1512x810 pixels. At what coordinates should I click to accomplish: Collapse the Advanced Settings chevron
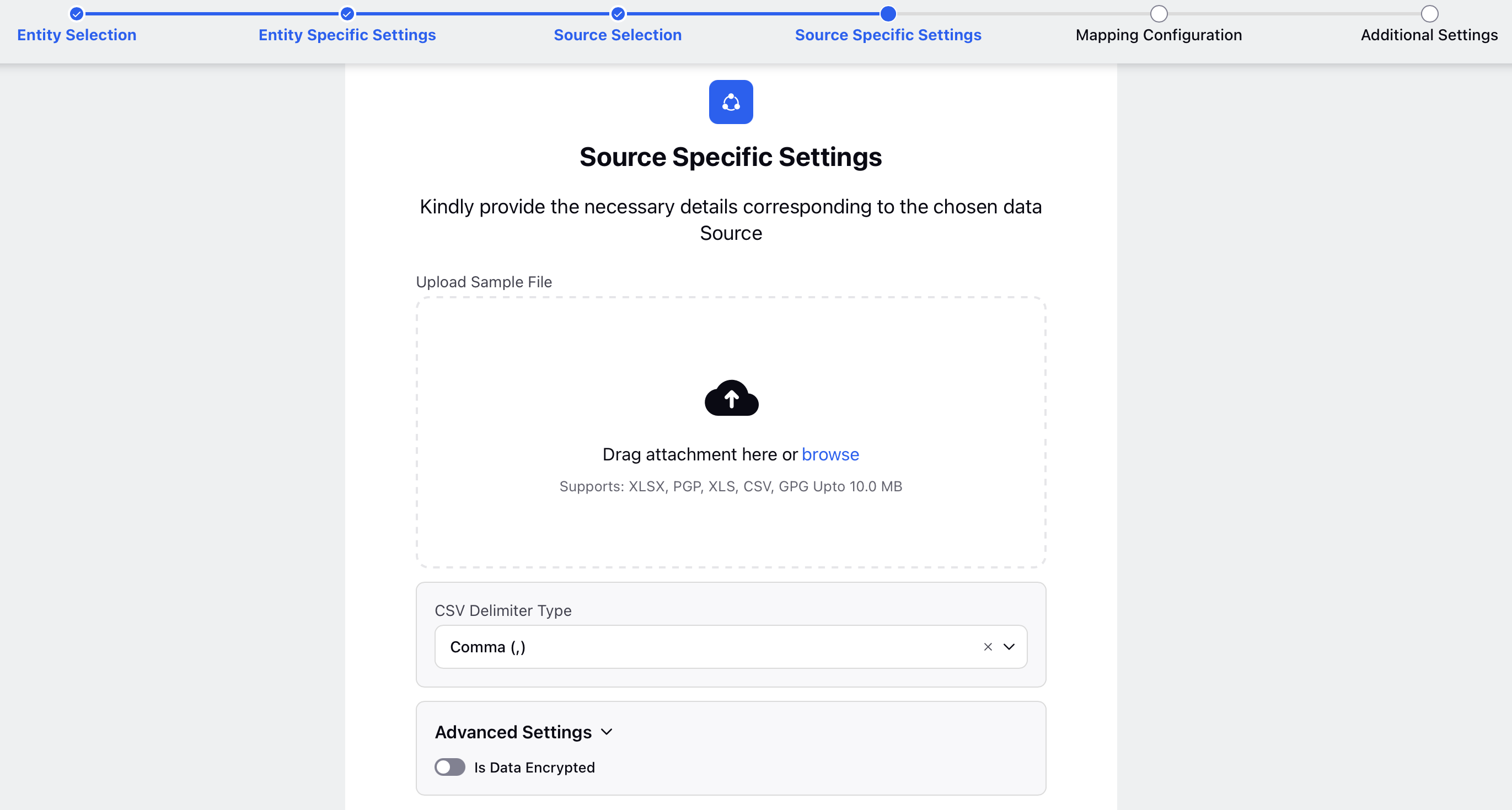tap(607, 732)
